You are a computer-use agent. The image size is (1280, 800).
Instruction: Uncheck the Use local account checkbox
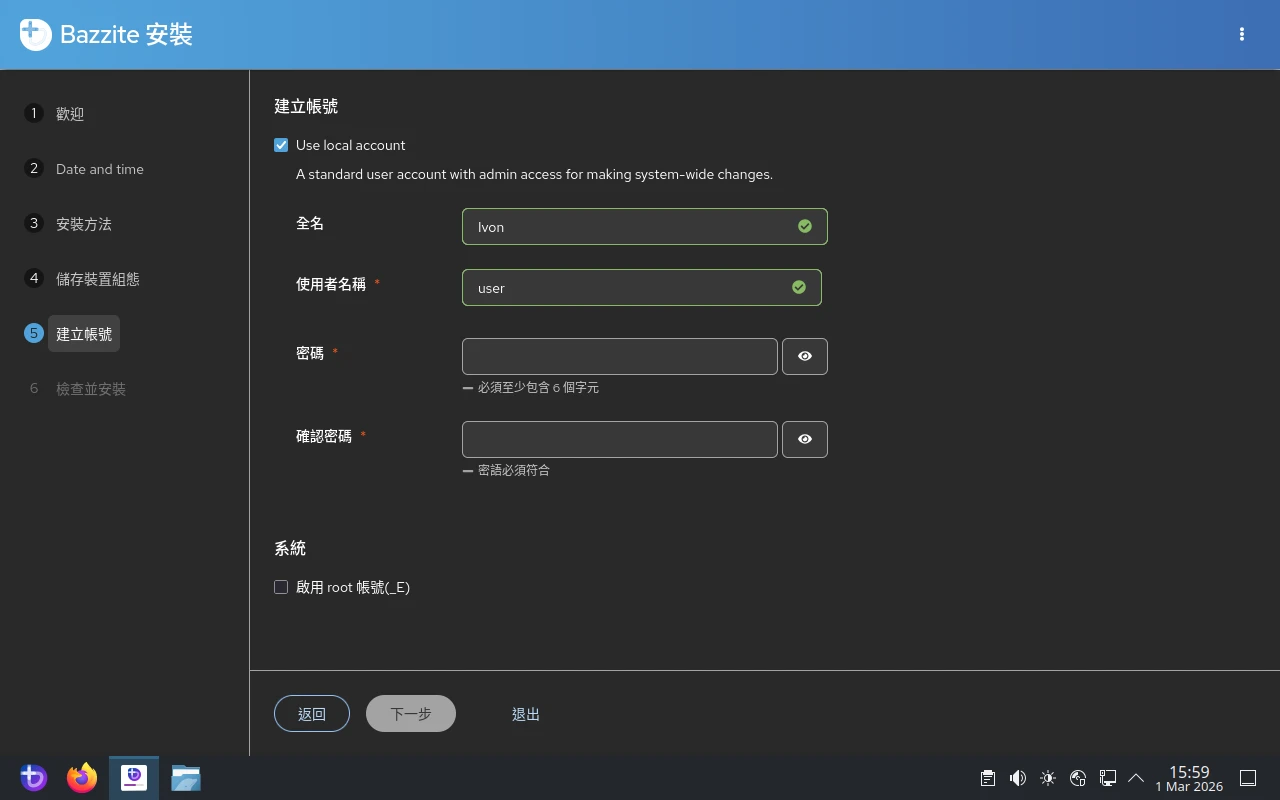[281, 144]
